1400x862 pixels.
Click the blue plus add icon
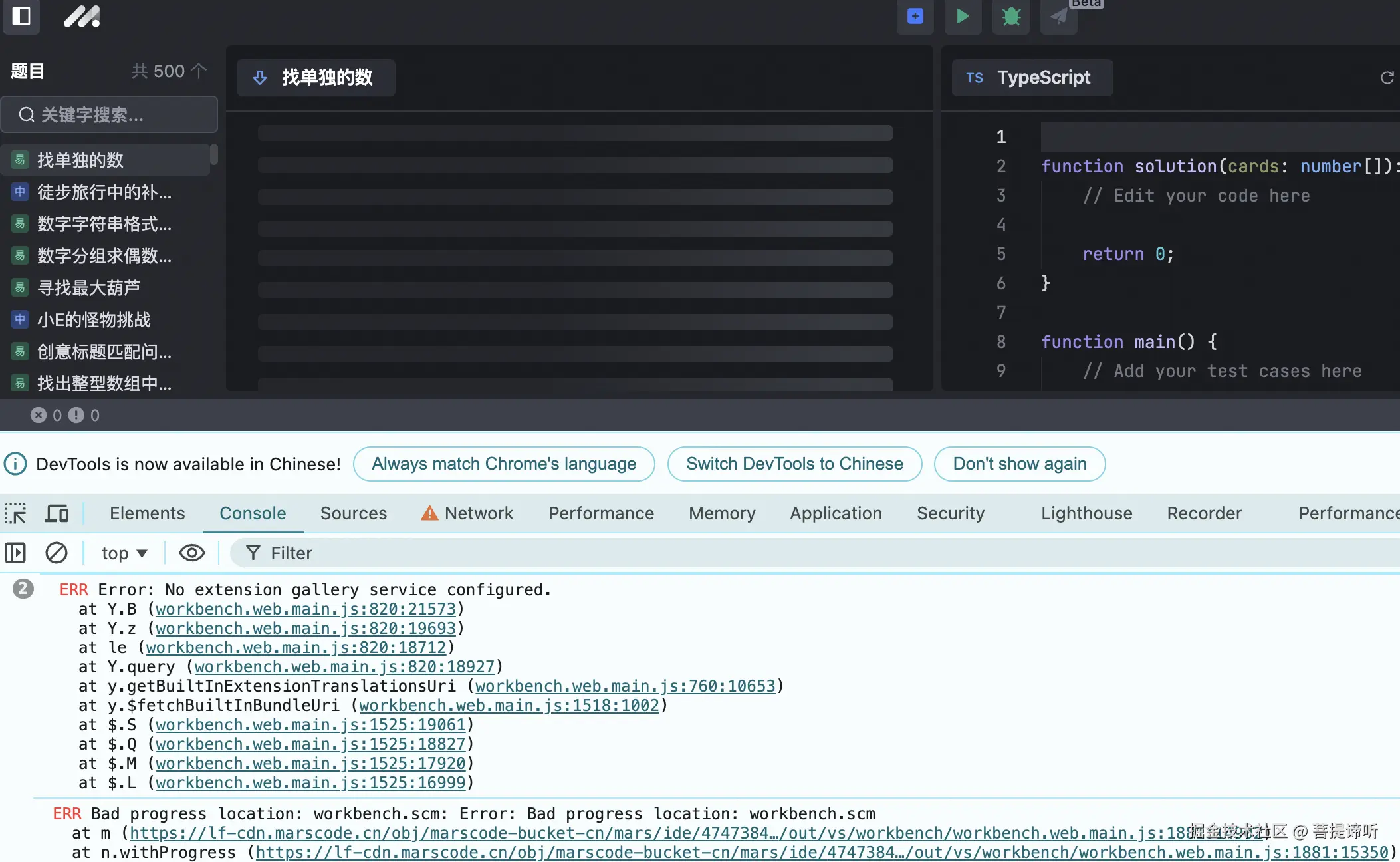pos(915,16)
